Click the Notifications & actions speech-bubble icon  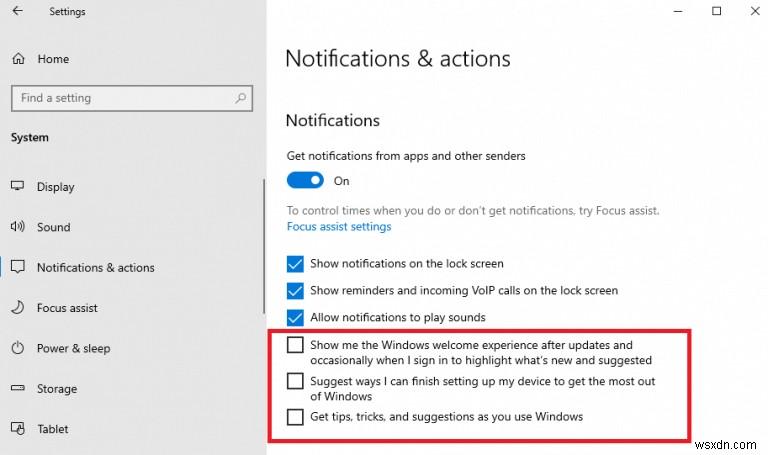[18, 267]
